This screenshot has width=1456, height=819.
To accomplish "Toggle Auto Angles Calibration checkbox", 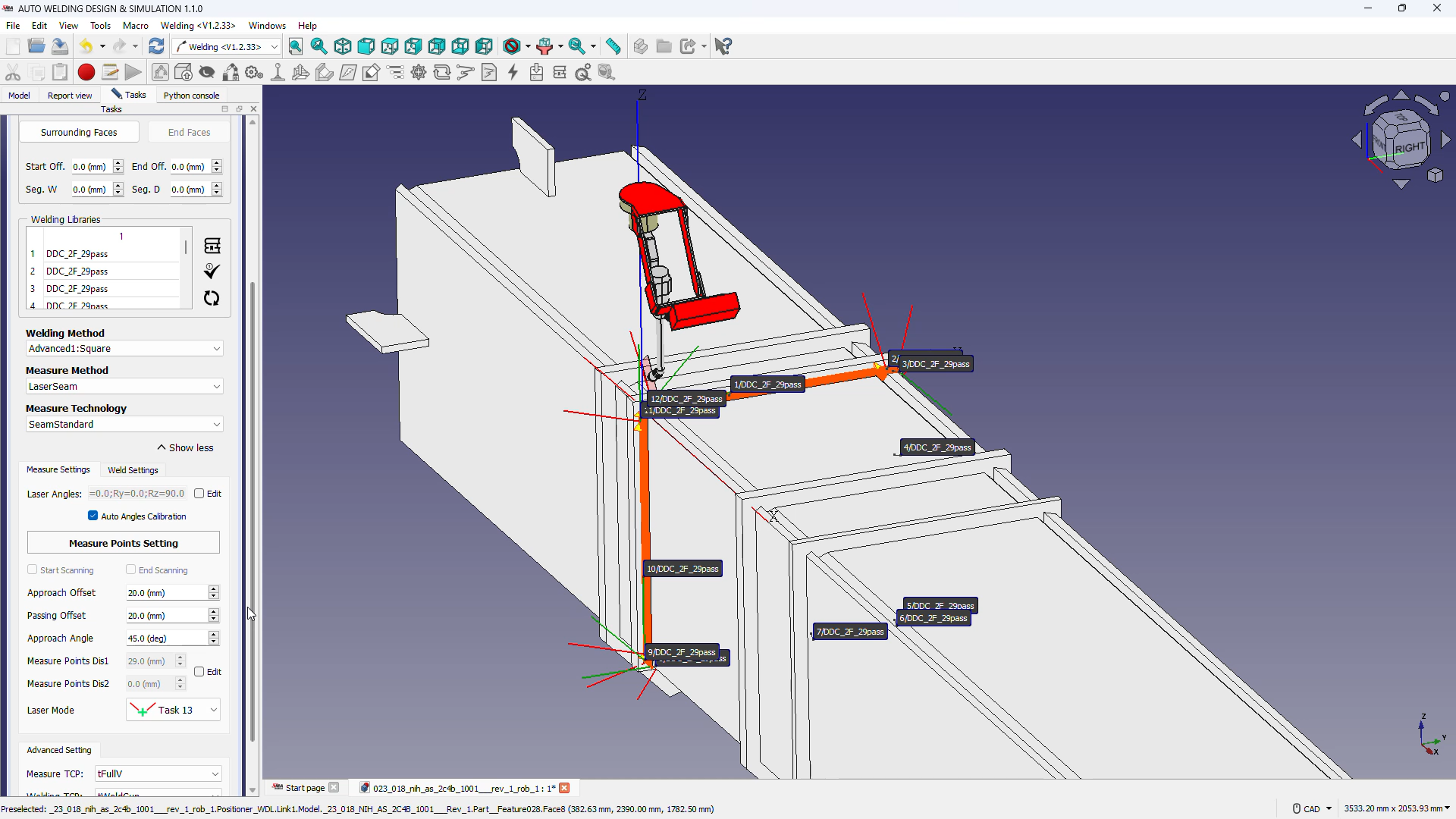I will (x=93, y=516).
